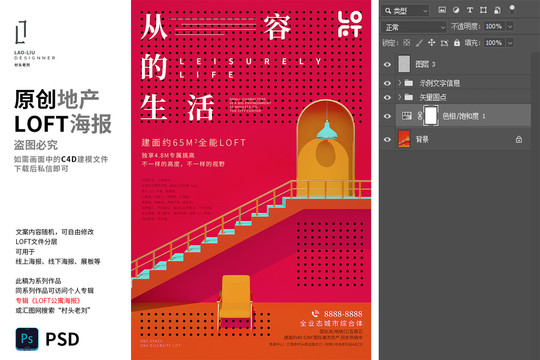Open the 不透明度 opacity slider arrow
The height and width of the screenshot is (360, 540).
(510, 27)
